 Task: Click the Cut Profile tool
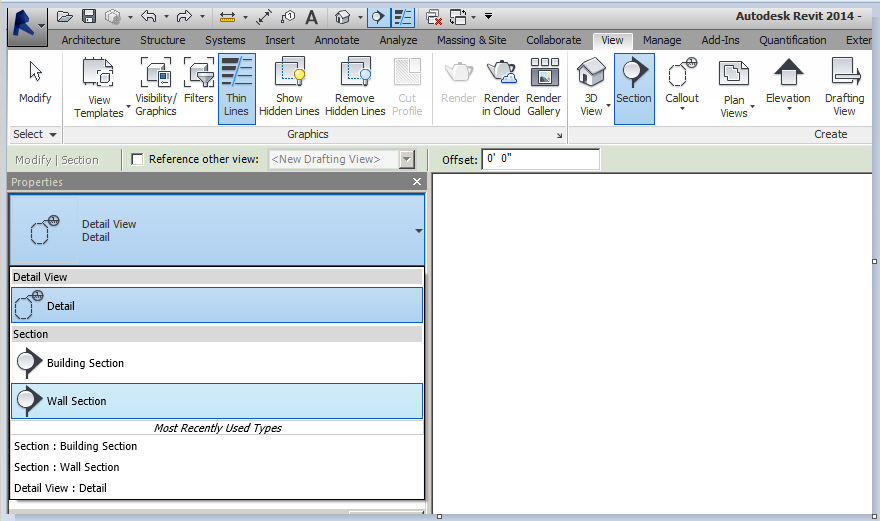point(407,87)
